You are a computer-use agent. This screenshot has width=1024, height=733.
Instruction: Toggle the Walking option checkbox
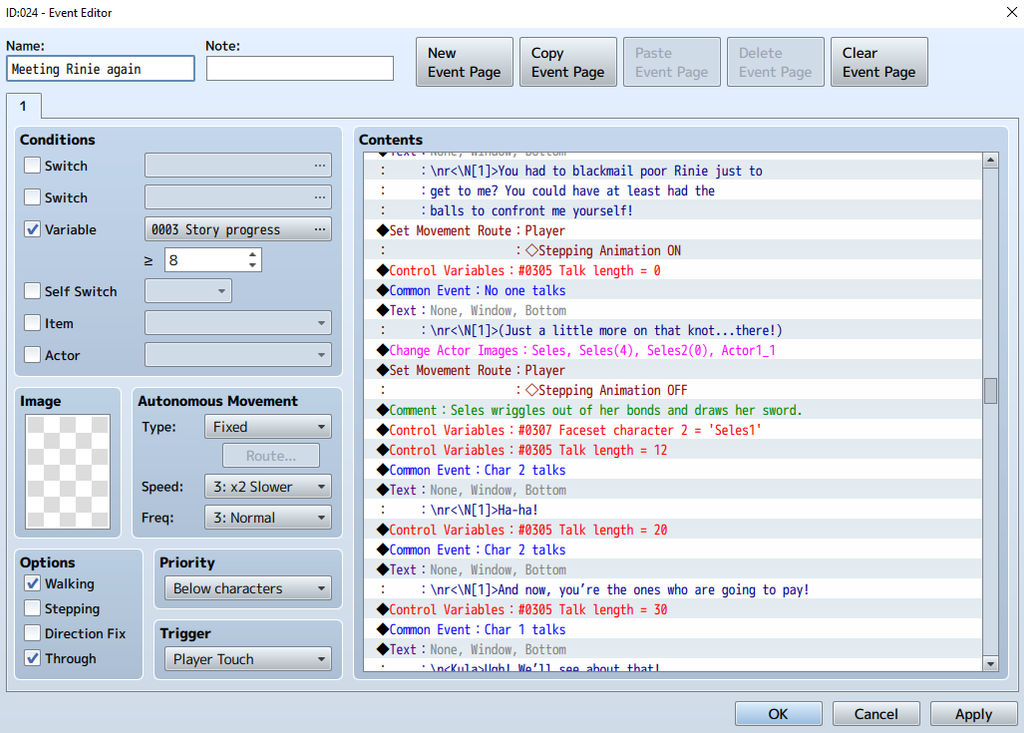(32, 583)
